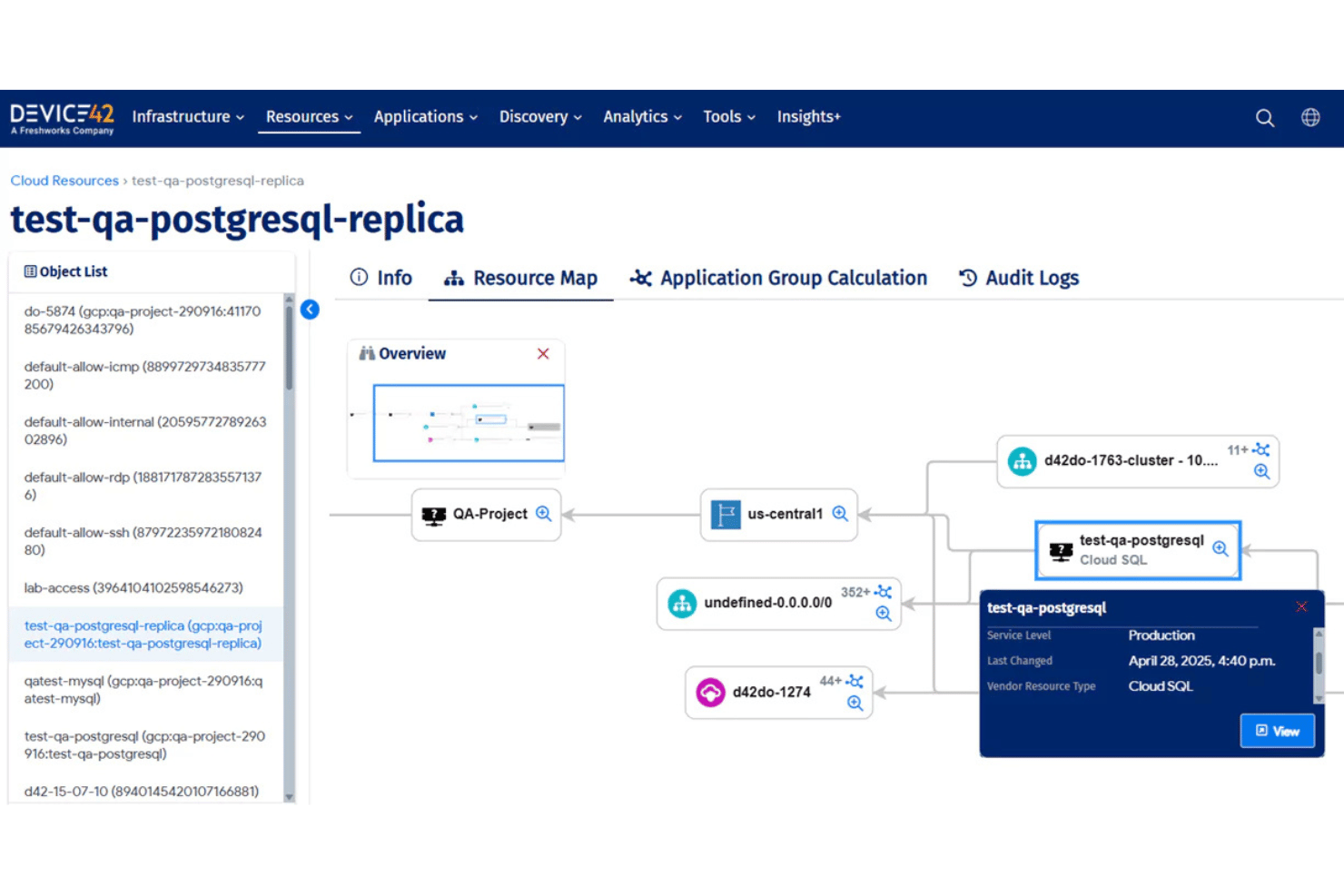Open topology icon on d42do-1274 node

[x=855, y=681]
